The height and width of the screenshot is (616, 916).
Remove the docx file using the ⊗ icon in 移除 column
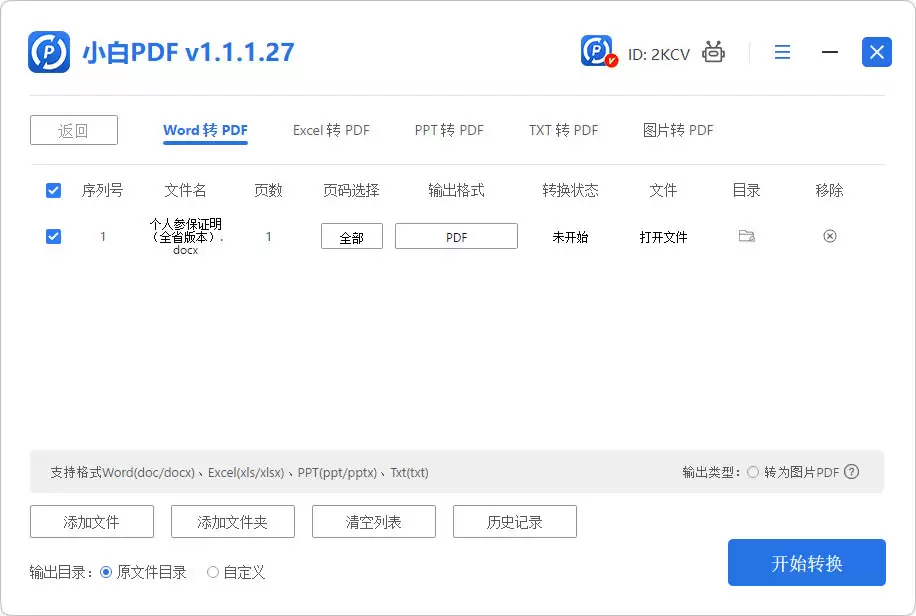[829, 236]
